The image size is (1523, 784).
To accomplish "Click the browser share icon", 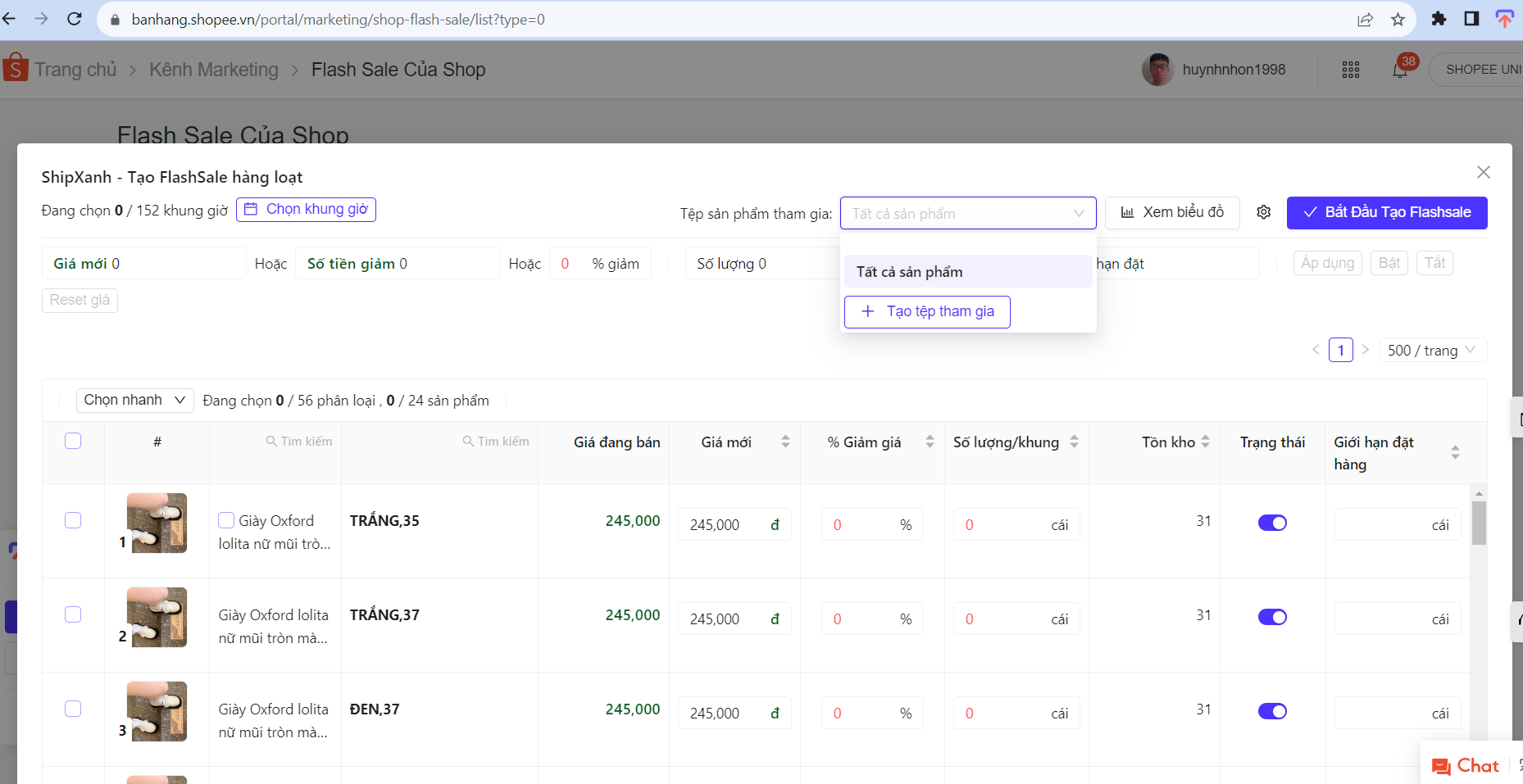I will (x=1365, y=19).
